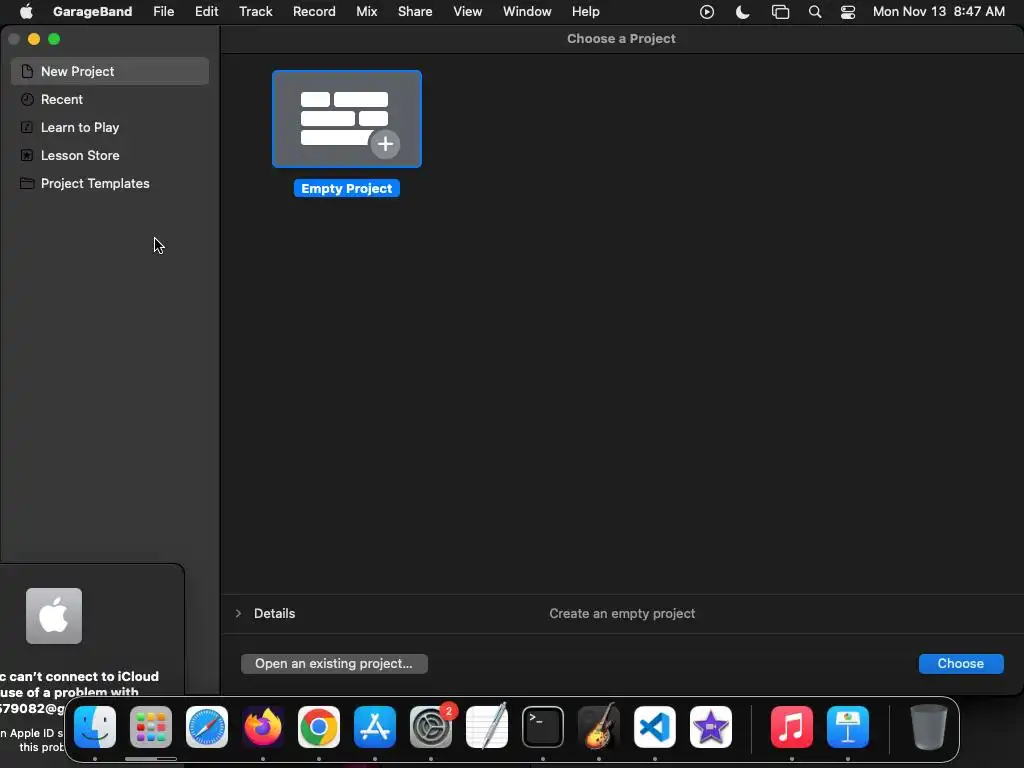Open the App Store from the Dock
Viewport: 1024px width, 768px height.
pyautogui.click(x=375, y=727)
